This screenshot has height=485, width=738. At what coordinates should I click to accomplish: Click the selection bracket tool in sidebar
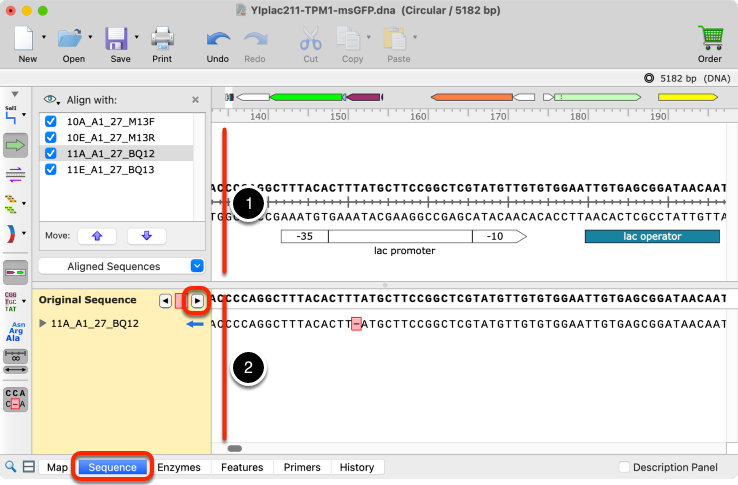11,115
